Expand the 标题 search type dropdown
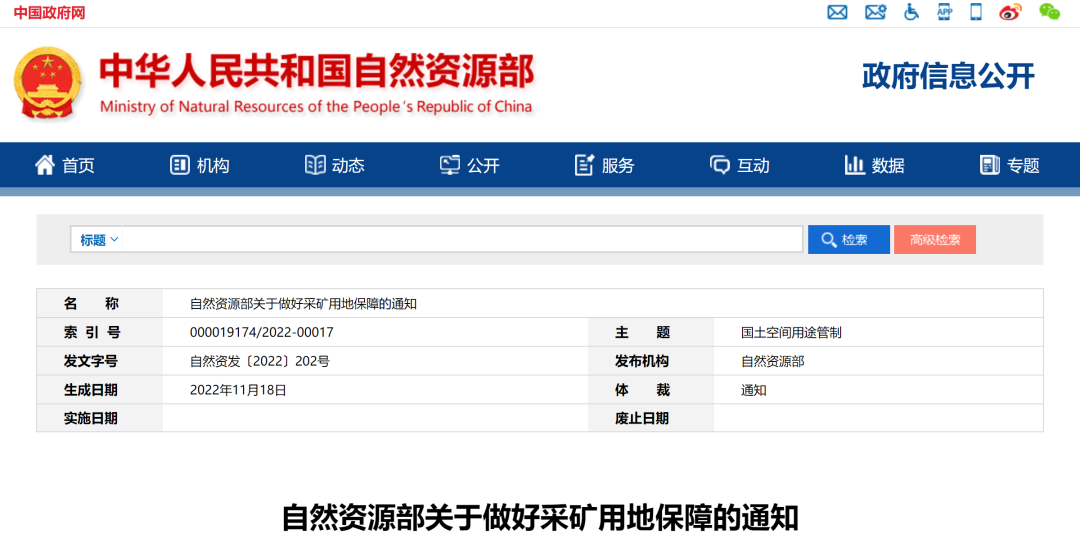The height and width of the screenshot is (534, 1080). pyautogui.click(x=99, y=240)
